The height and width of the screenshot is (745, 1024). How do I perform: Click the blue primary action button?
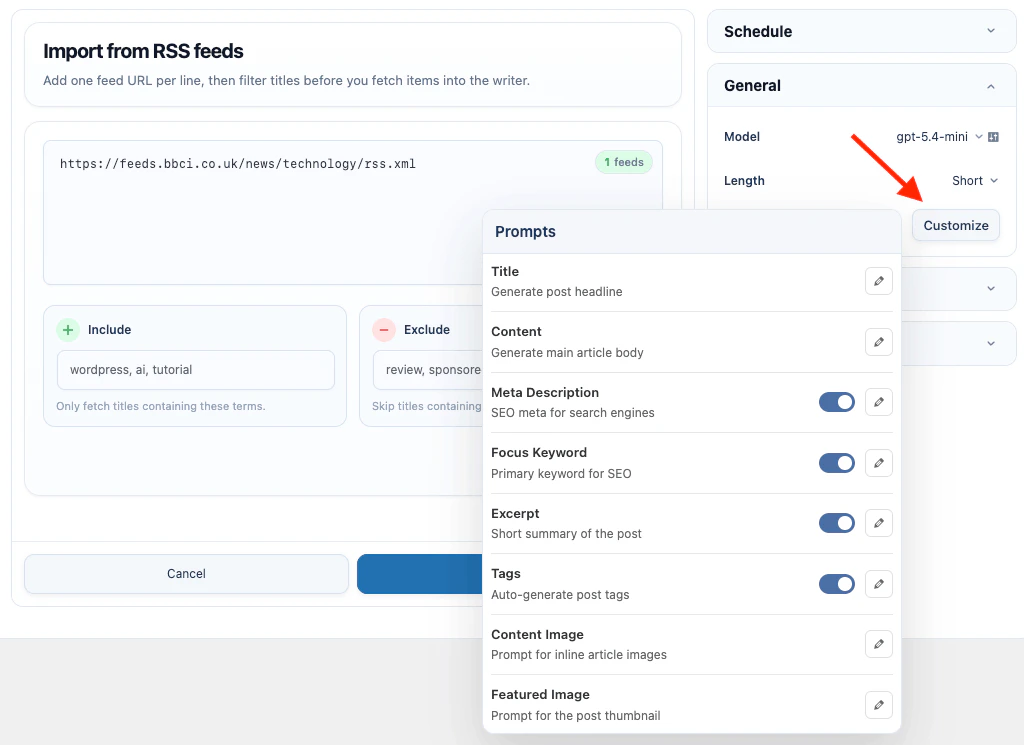[420, 574]
